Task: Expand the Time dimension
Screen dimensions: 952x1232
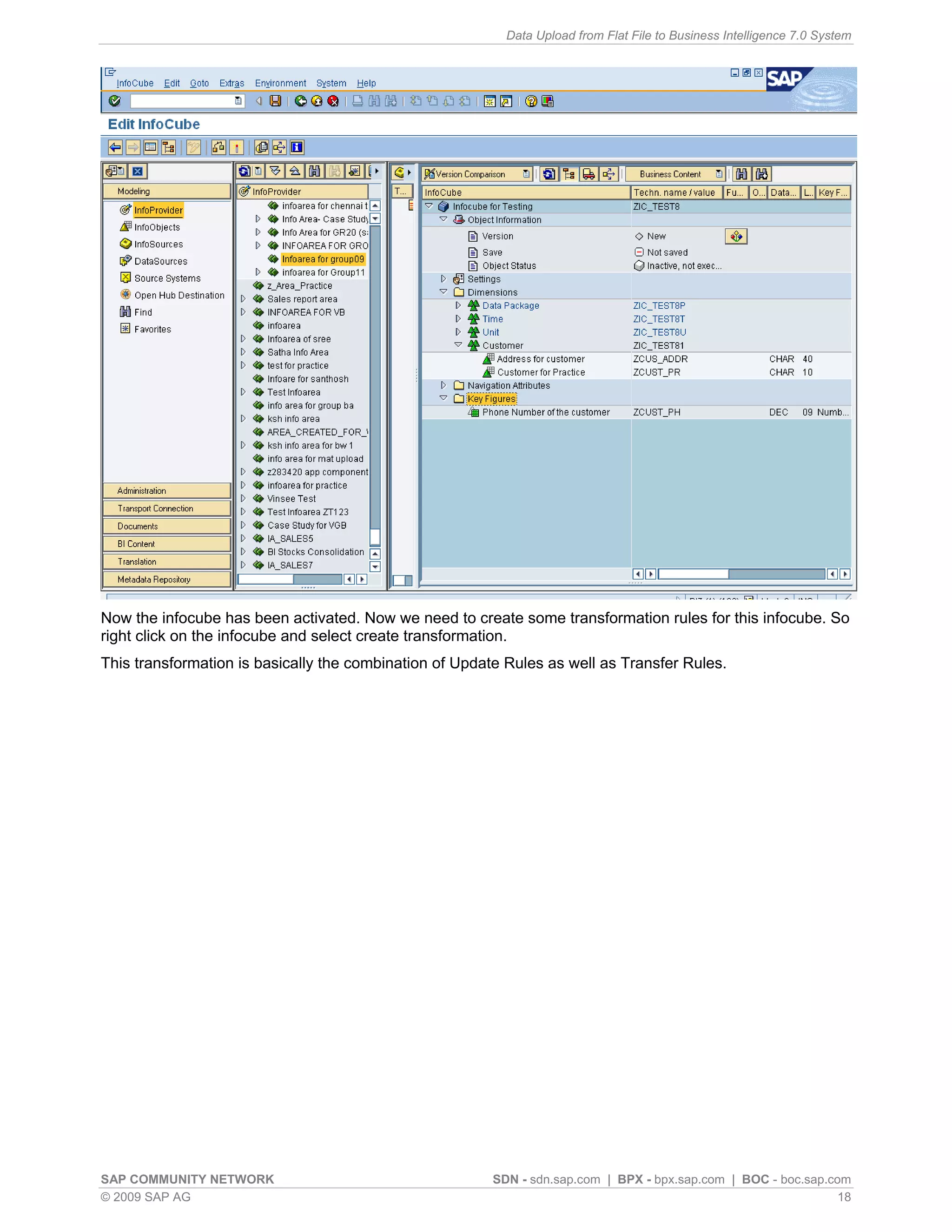Action: (458, 319)
